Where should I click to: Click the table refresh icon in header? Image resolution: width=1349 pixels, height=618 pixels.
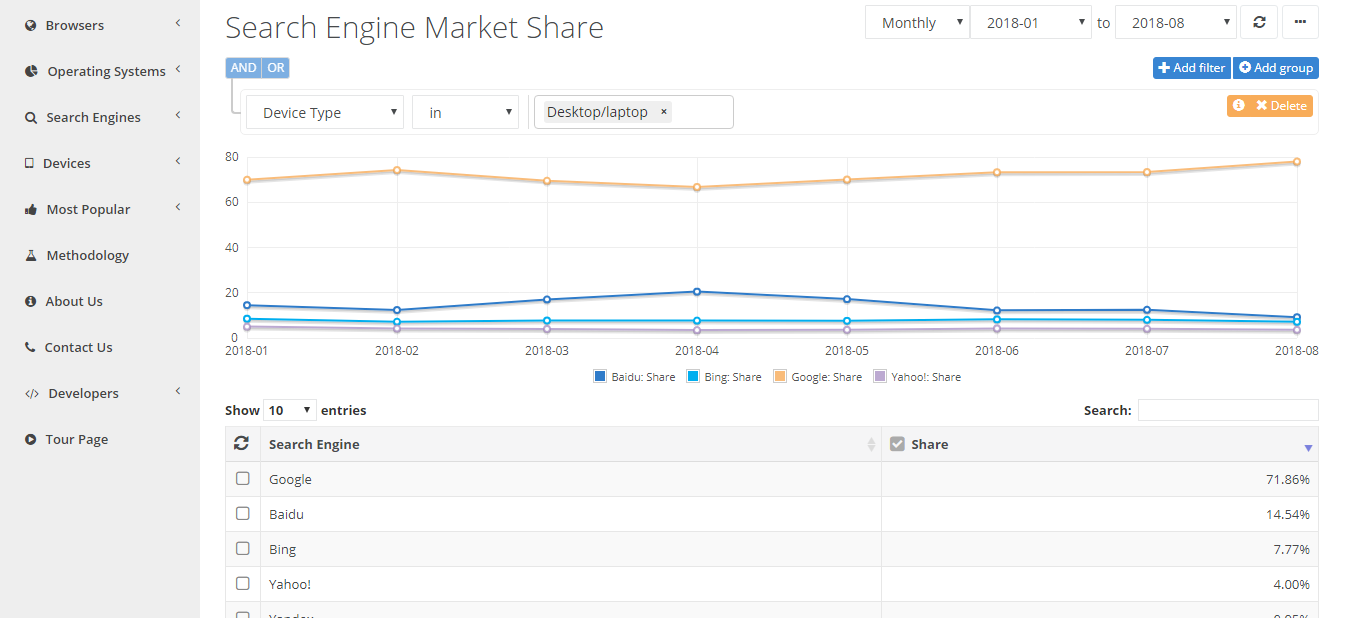(x=242, y=443)
